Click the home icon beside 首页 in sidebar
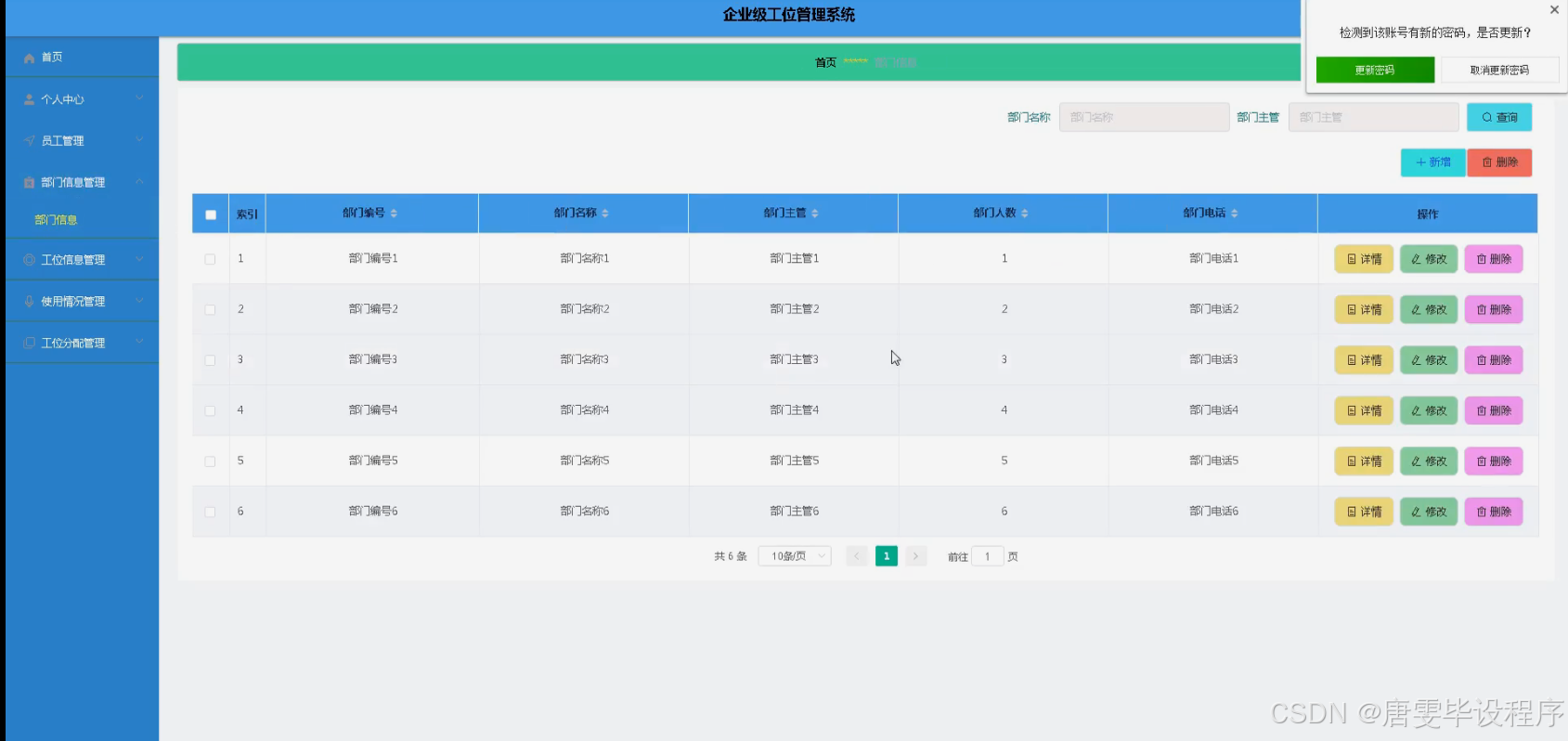Screen dimensions: 1568x741 click(29, 58)
